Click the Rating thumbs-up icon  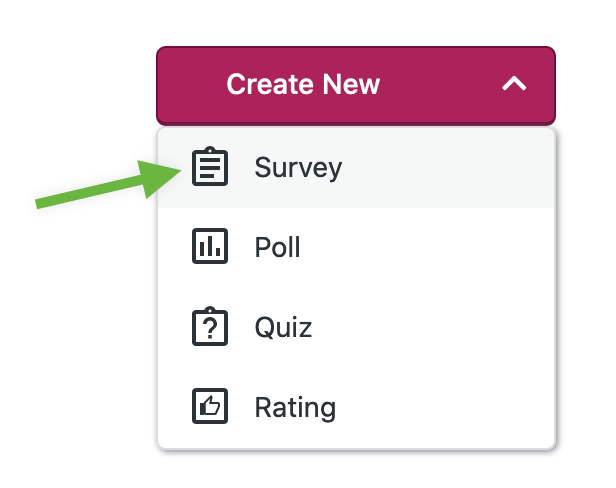(210, 407)
